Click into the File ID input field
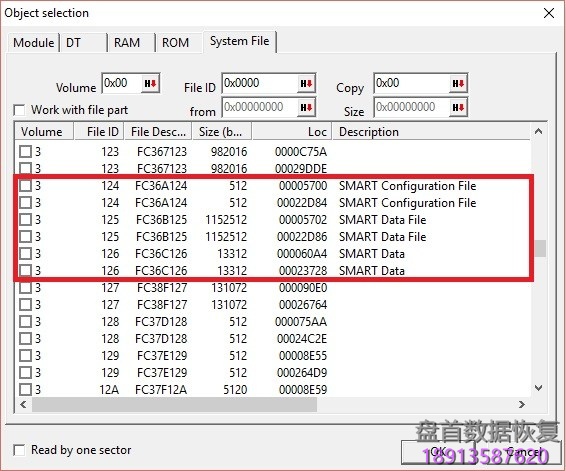 click(259, 83)
